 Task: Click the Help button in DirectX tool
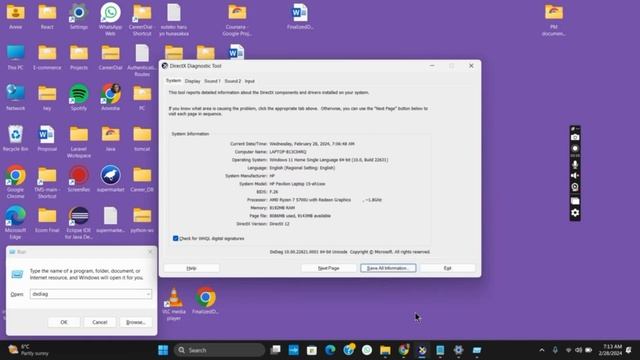click(191, 268)
